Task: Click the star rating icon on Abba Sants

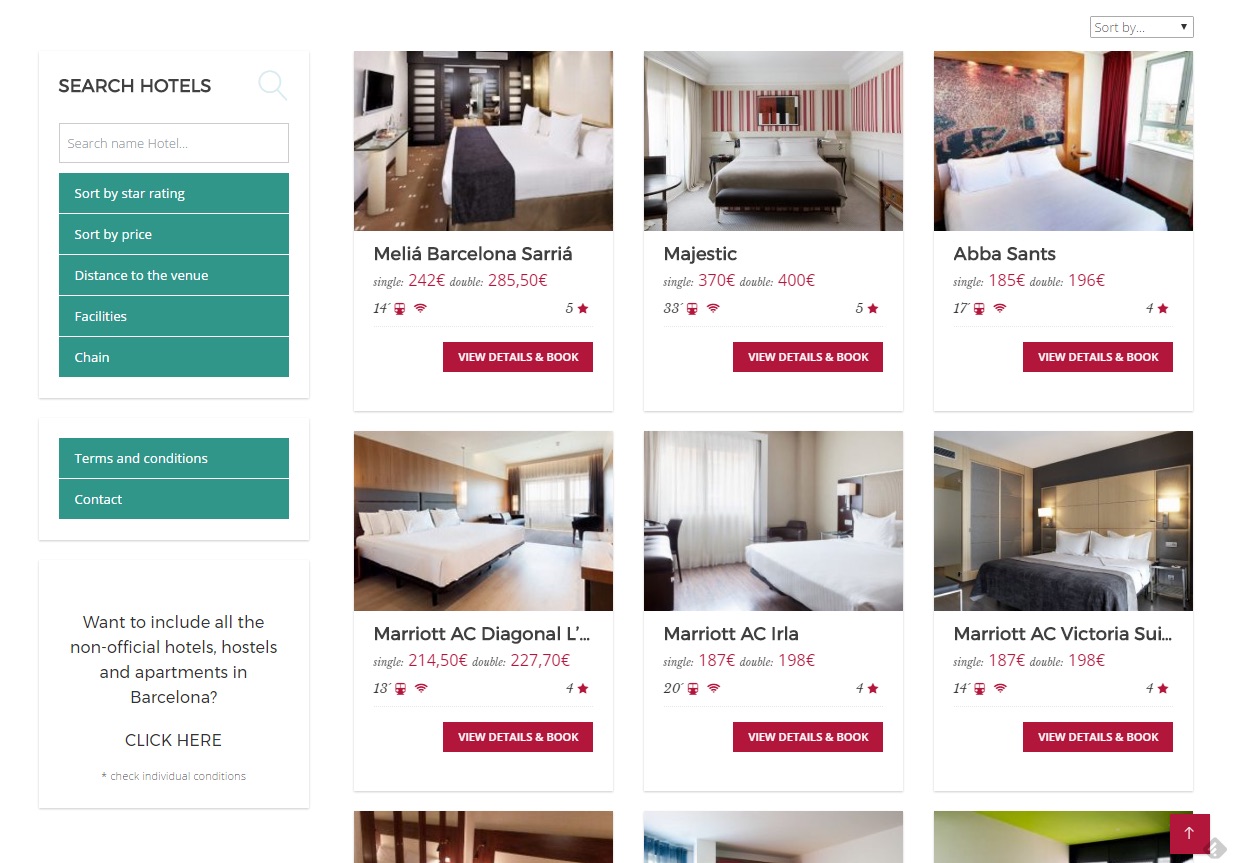Action: click(x=1163, y=308)
